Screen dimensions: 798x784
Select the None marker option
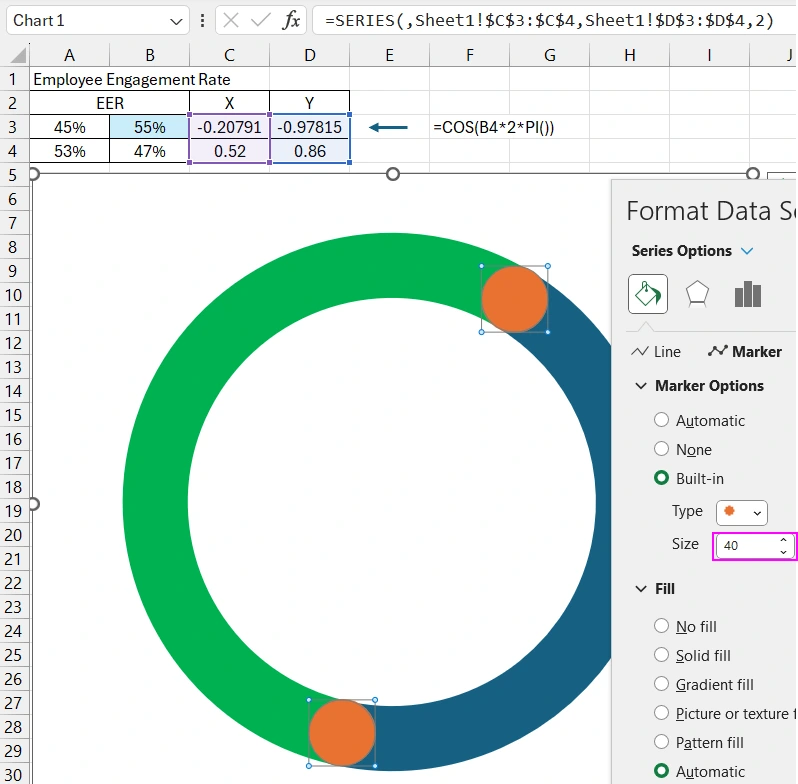[x=661, y=450]
